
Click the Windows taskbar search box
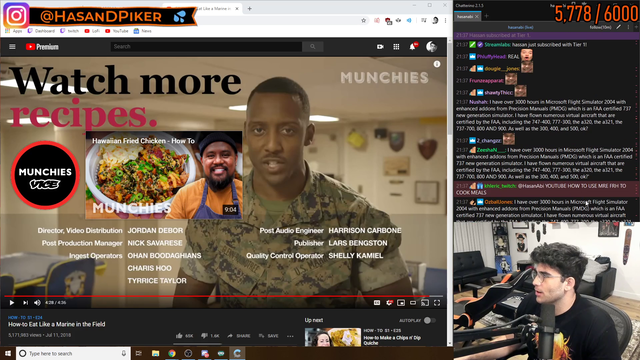point(73,353)
